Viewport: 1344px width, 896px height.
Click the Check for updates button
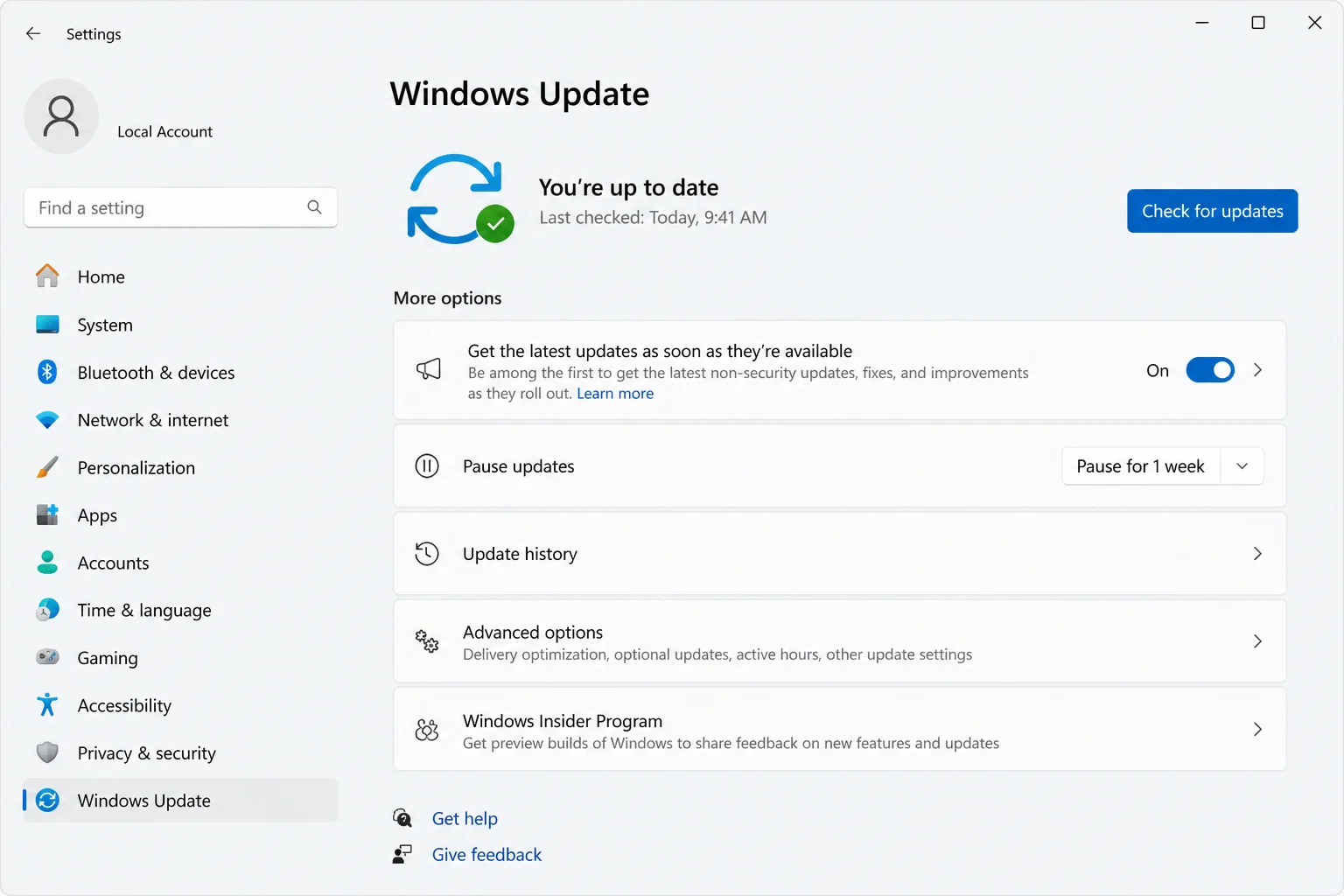tap(1212, 211)
